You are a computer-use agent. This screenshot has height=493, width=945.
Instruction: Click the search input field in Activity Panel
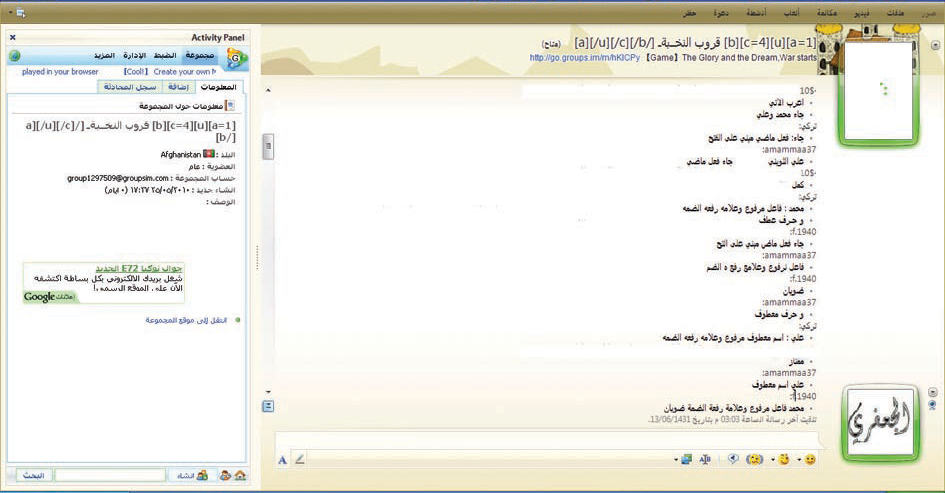[x=109, y=475]
